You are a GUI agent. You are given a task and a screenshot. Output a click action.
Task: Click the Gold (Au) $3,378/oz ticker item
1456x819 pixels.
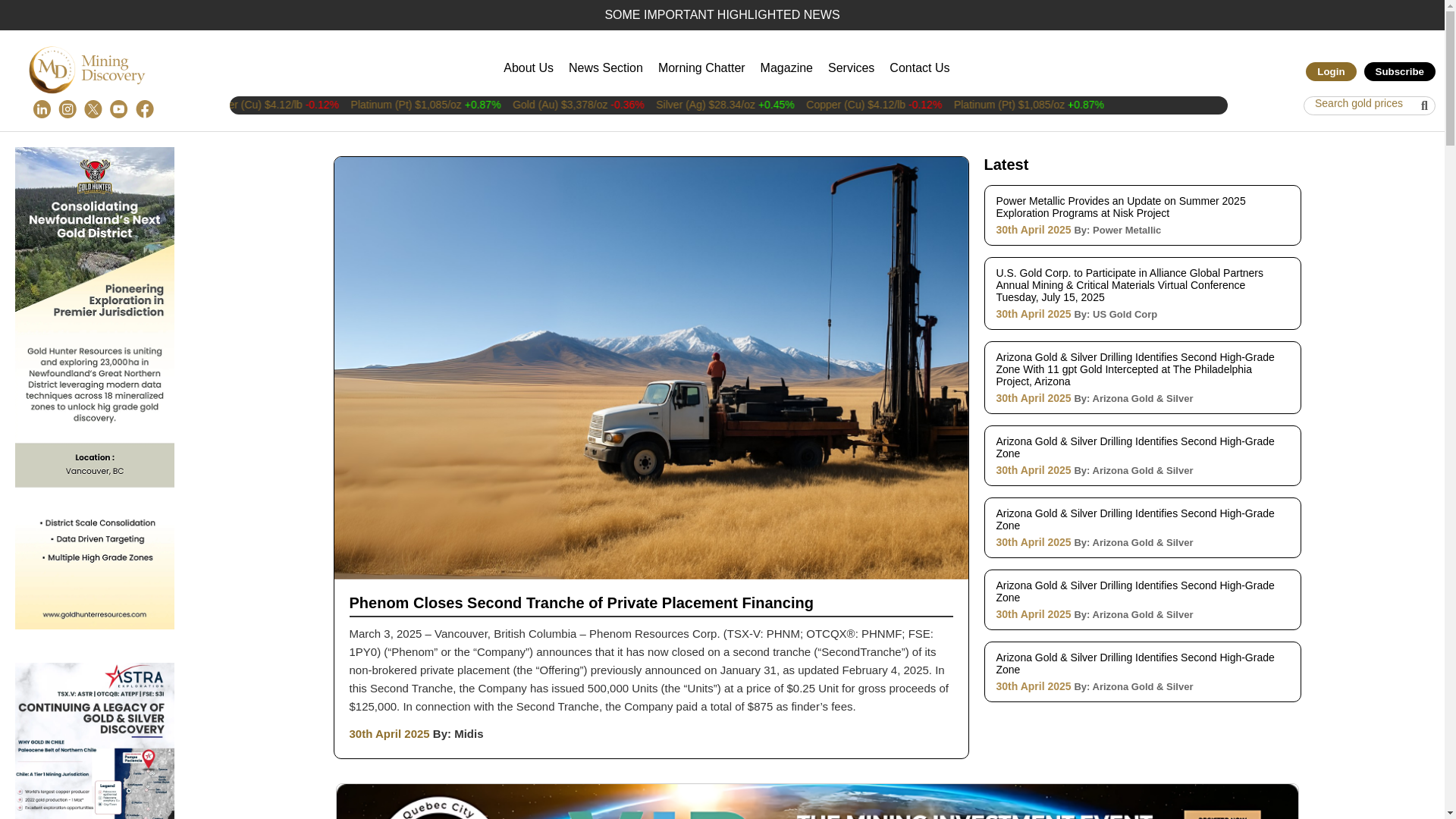pyautogui.click(x=578, y=105)
